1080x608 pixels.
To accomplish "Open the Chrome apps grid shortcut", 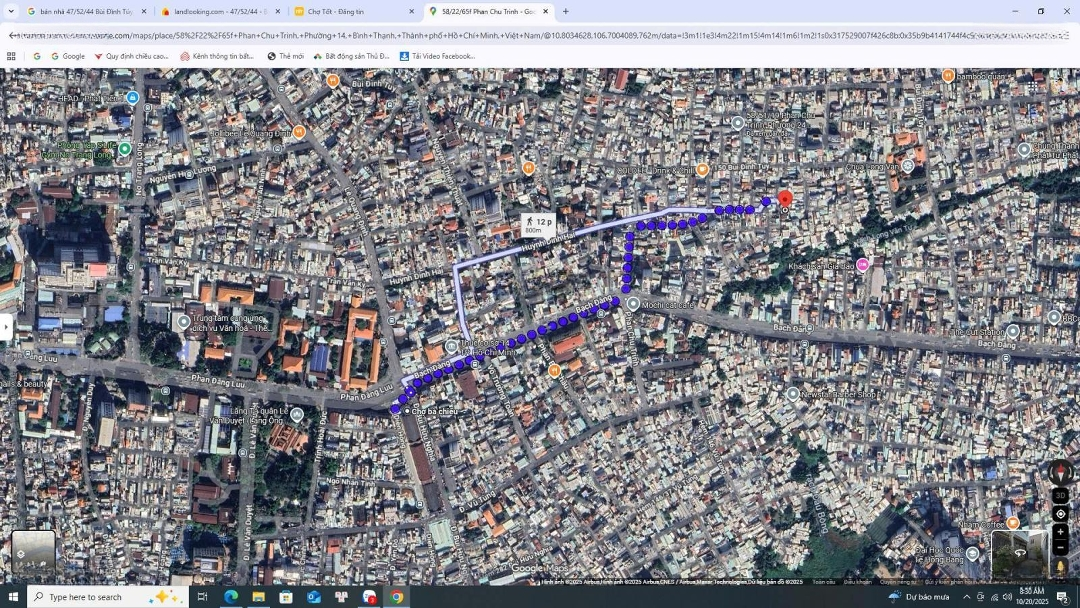I will (x=11, y=56).
